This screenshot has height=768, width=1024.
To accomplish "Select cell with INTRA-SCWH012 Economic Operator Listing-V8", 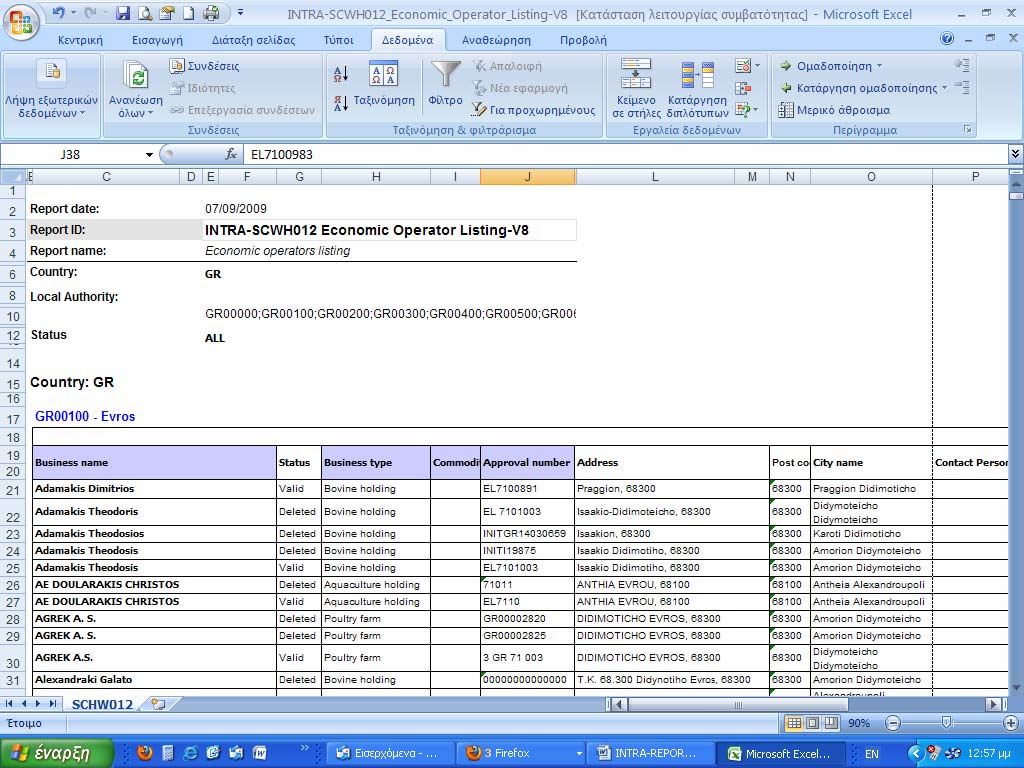I will pos(390,230).
